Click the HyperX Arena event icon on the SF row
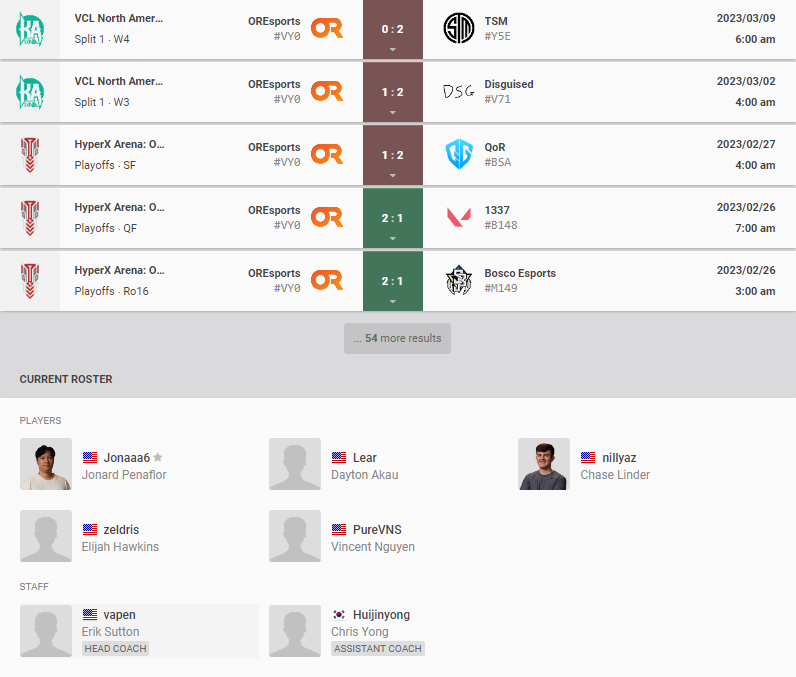Screen dimensions: 796x677 tap(30, 155)
